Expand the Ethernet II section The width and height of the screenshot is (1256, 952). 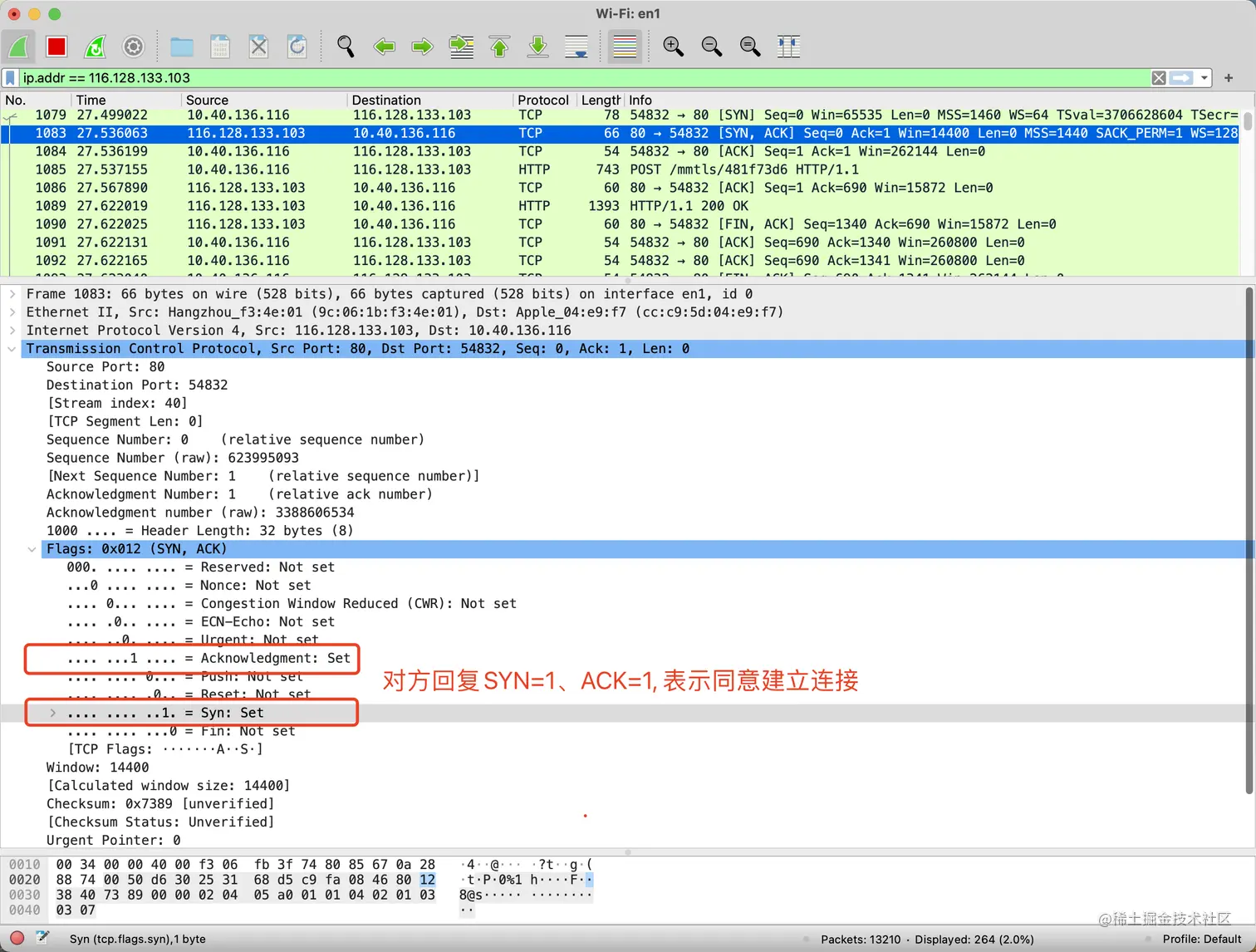click(x=12, y=312)
